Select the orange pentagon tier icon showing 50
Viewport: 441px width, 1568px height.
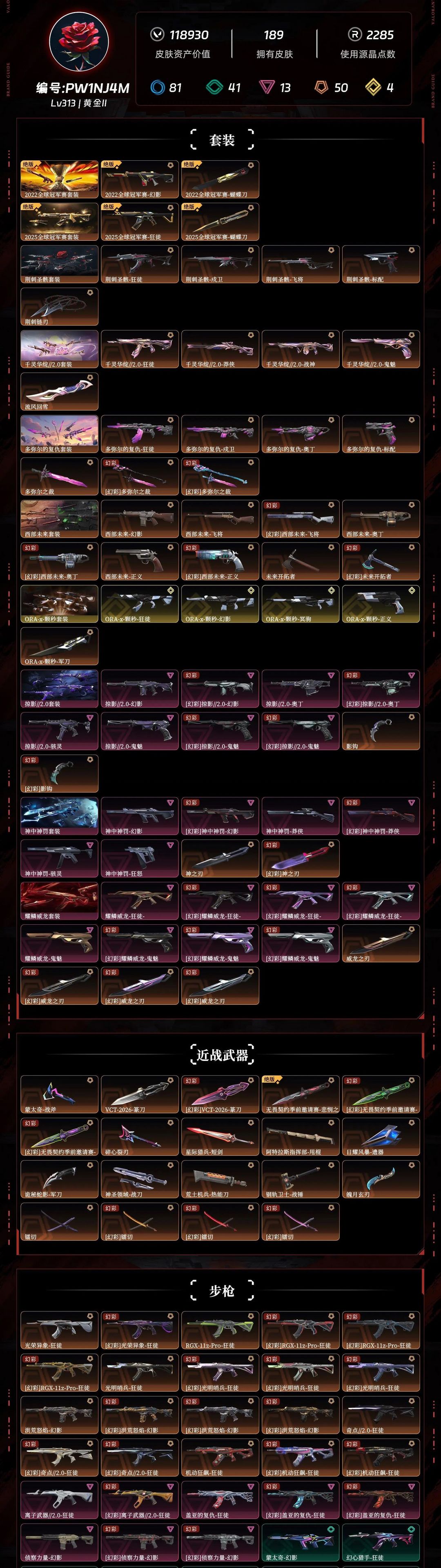[x=321, y=87]
